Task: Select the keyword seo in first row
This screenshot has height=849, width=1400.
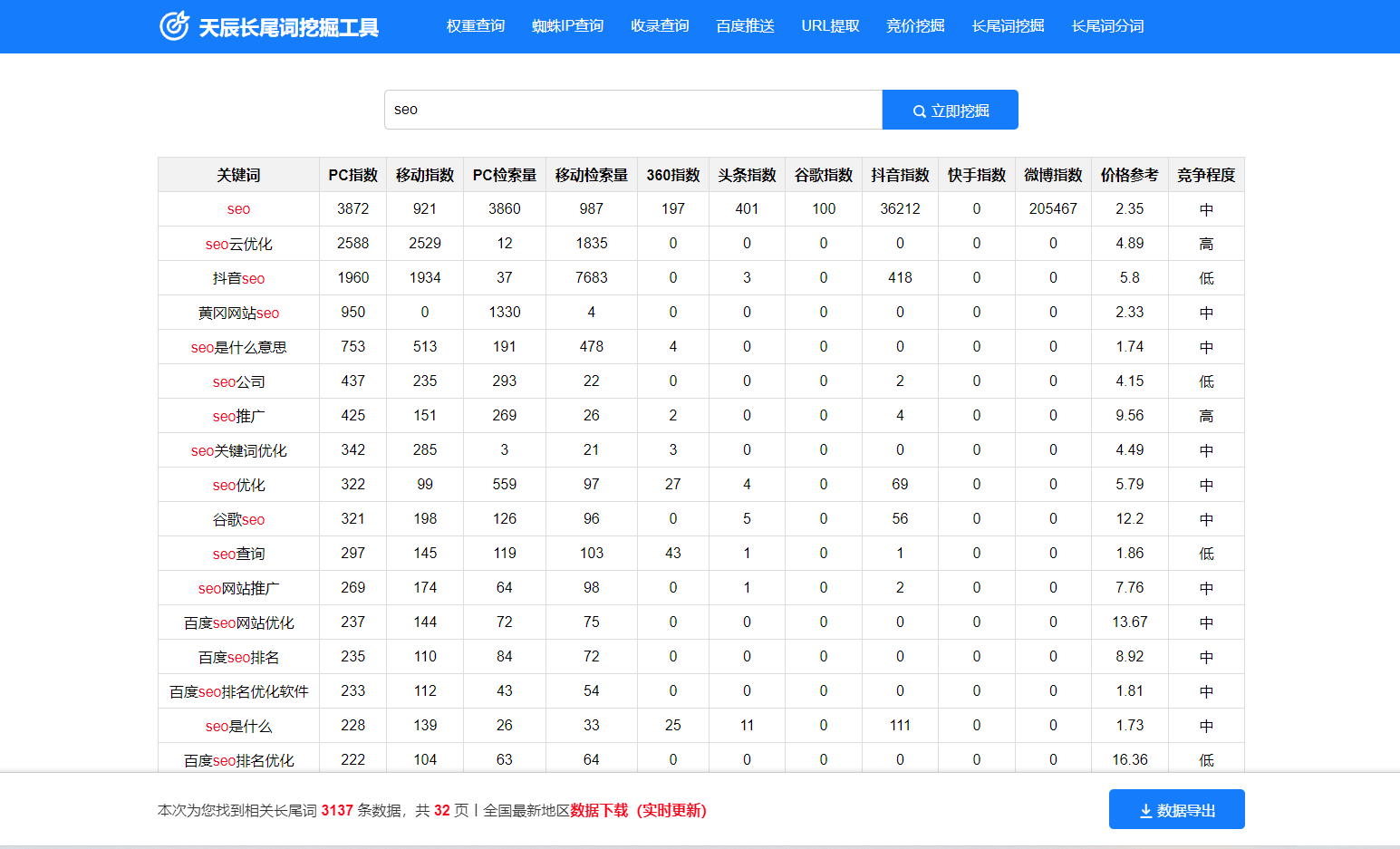Action: point(238,209)
